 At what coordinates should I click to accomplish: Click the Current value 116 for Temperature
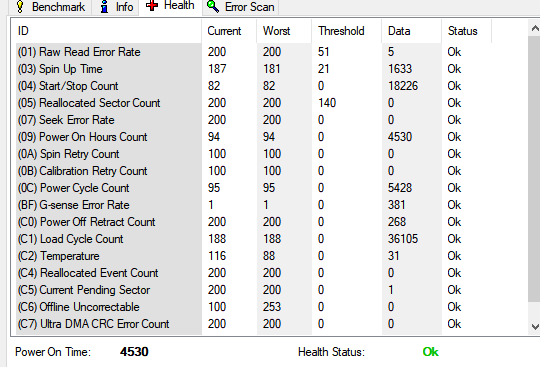(217, 256)
